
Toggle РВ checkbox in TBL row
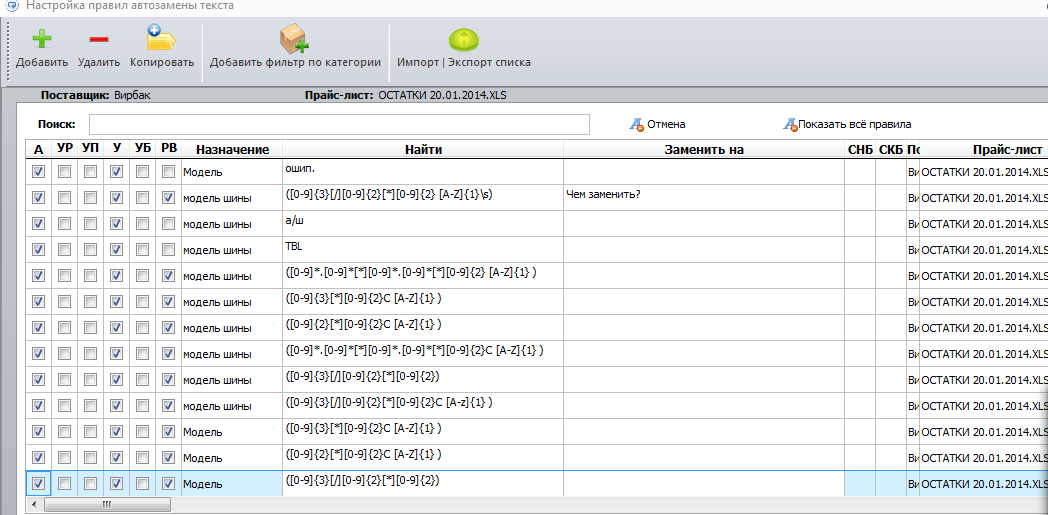(x=168, y=250)
